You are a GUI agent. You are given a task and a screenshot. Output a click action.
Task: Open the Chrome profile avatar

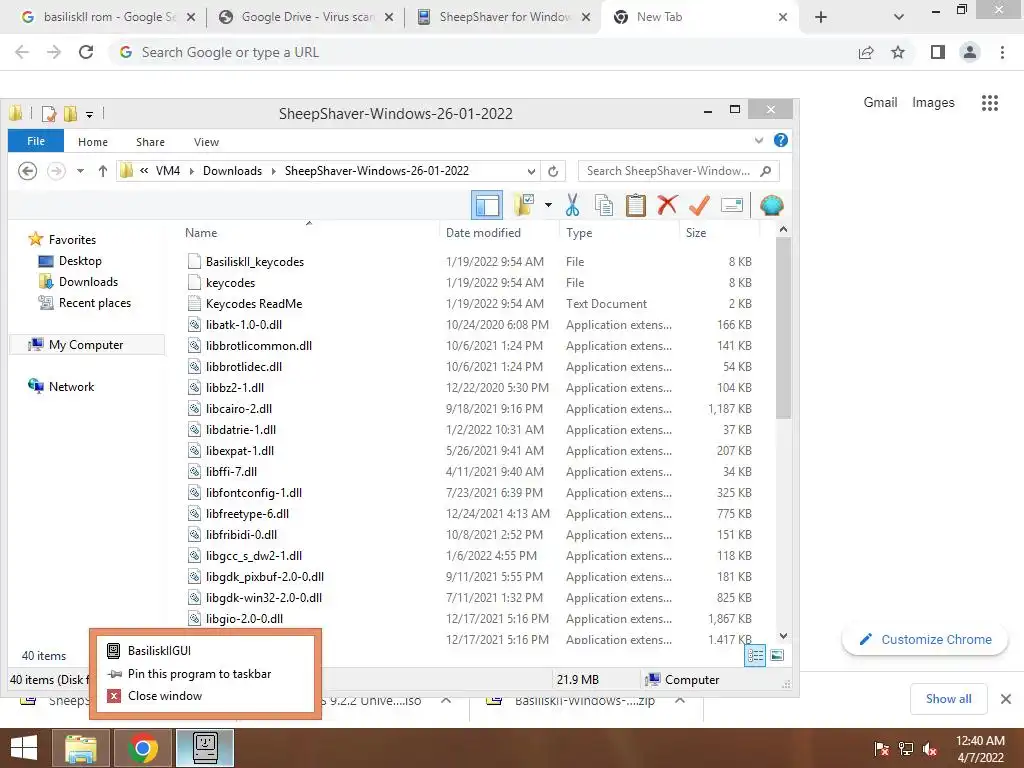coord(970,52)
